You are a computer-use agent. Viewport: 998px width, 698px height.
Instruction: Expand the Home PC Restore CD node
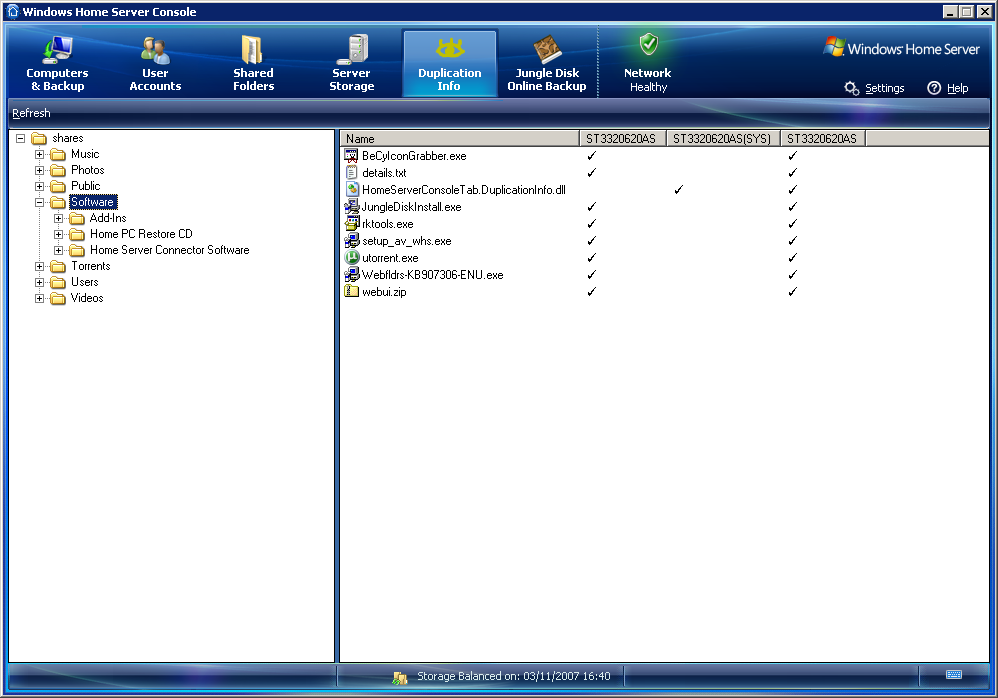click(x=59, y=234)
